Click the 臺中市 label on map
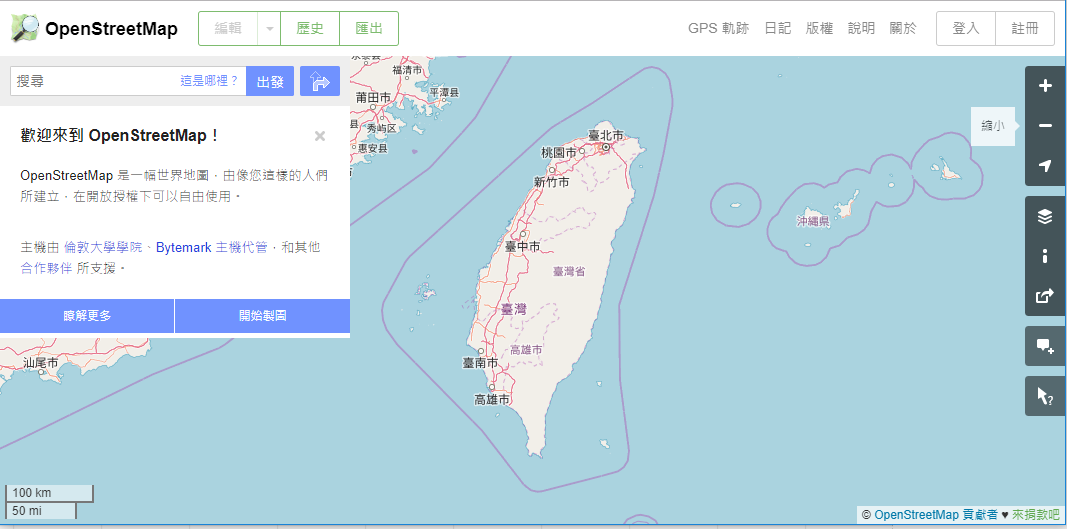The height and width of the screenshot is (529, 1067). coord(523,246)
